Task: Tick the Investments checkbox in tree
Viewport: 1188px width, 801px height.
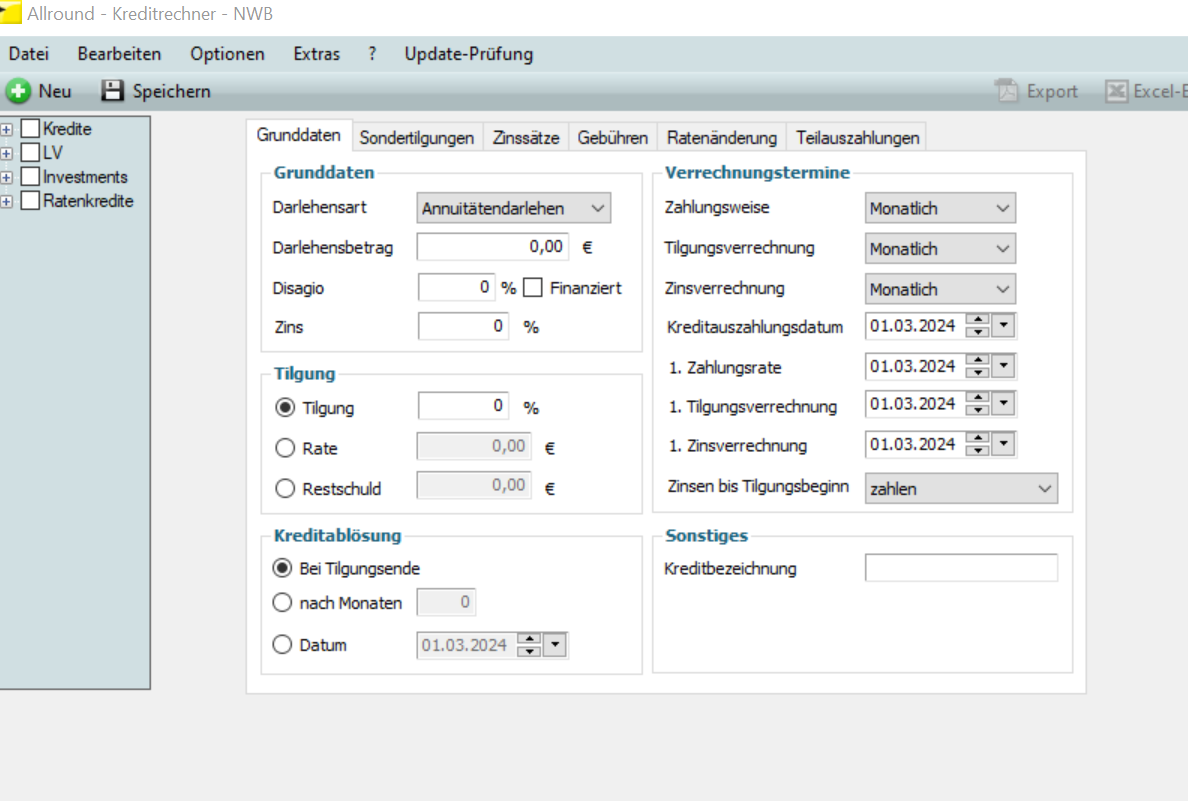Action: (31, 177)
